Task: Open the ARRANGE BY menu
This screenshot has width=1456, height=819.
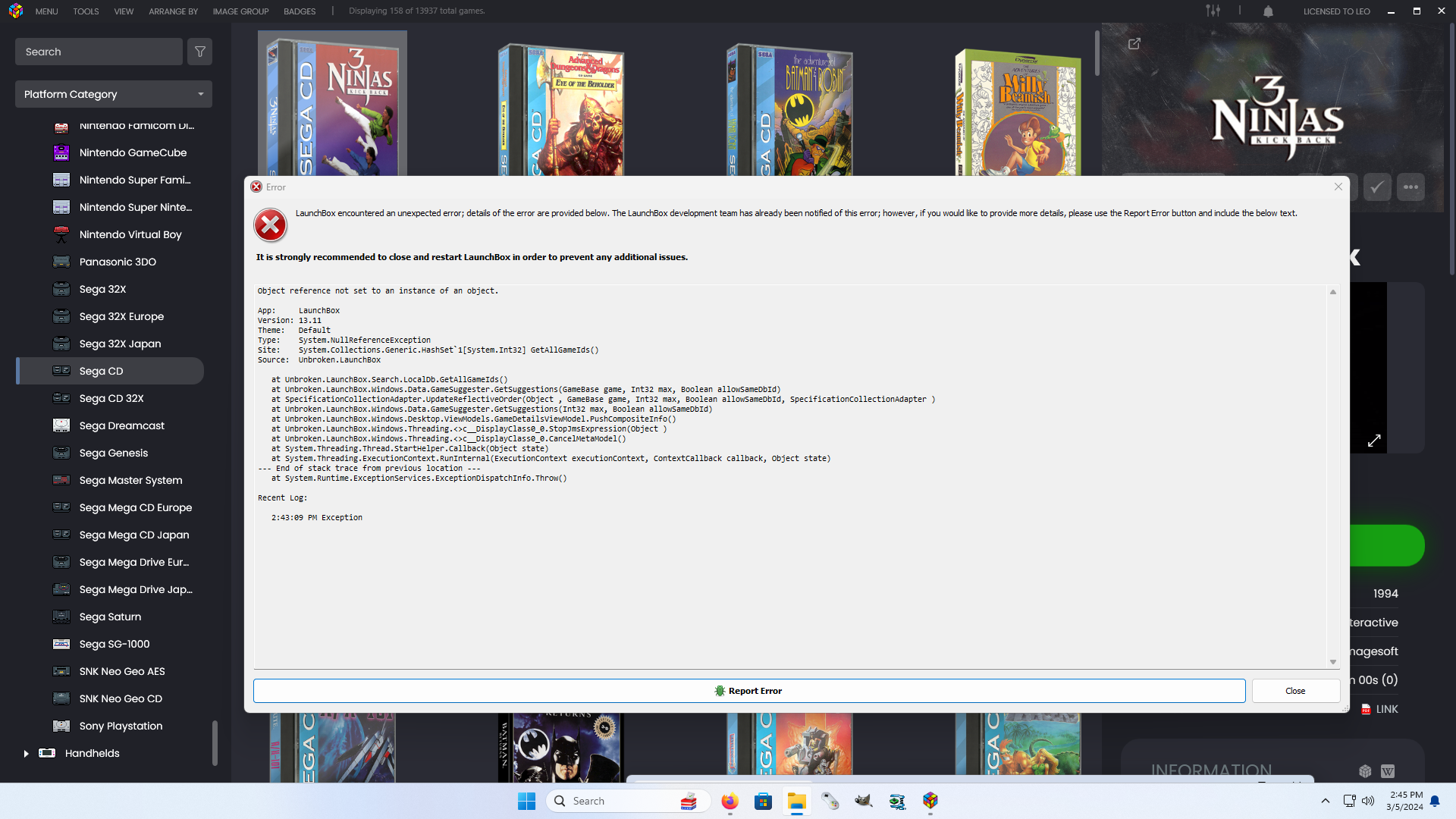Action: tap(173, 11)
